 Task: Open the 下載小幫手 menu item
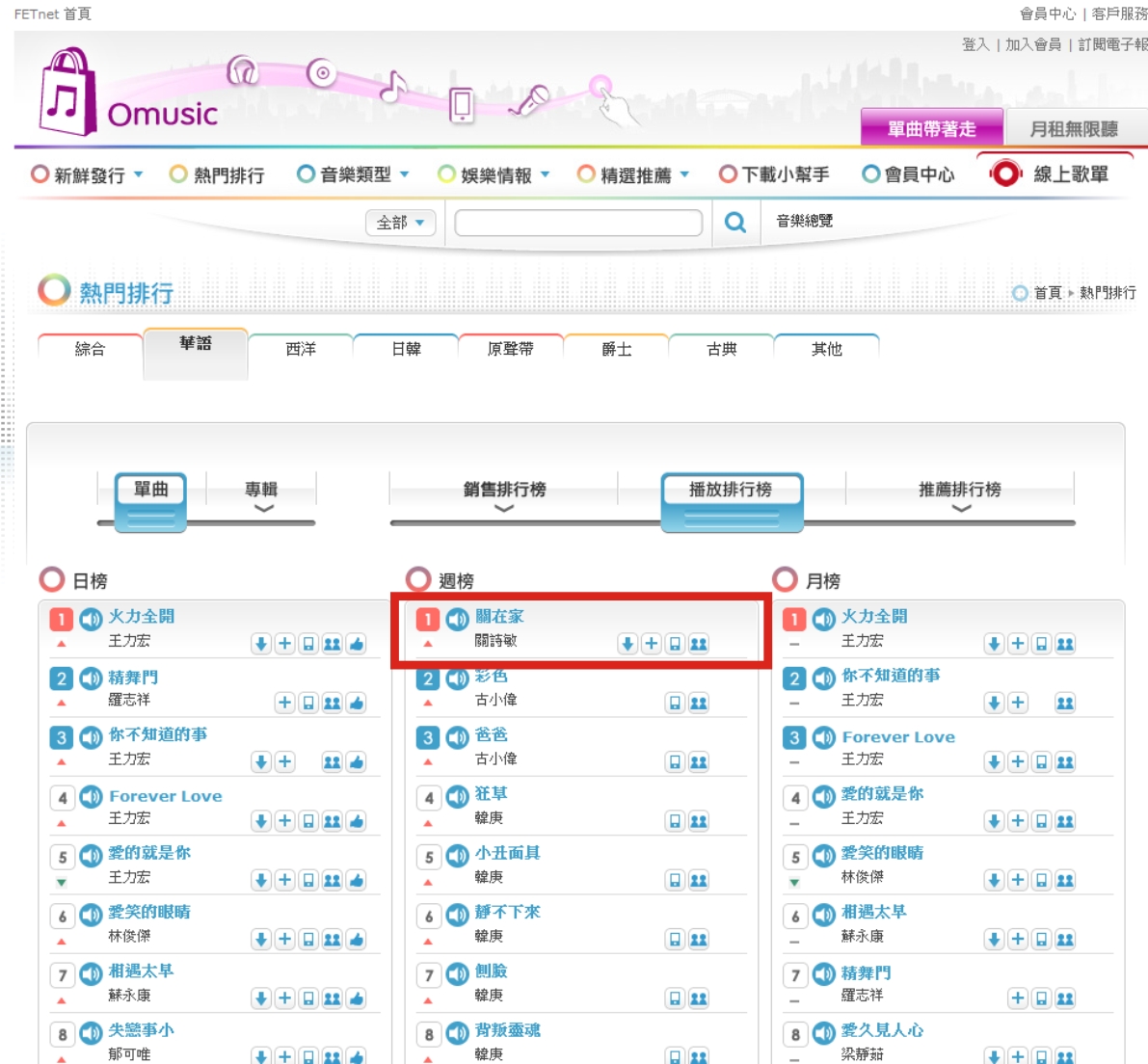[x=775, y=175]
